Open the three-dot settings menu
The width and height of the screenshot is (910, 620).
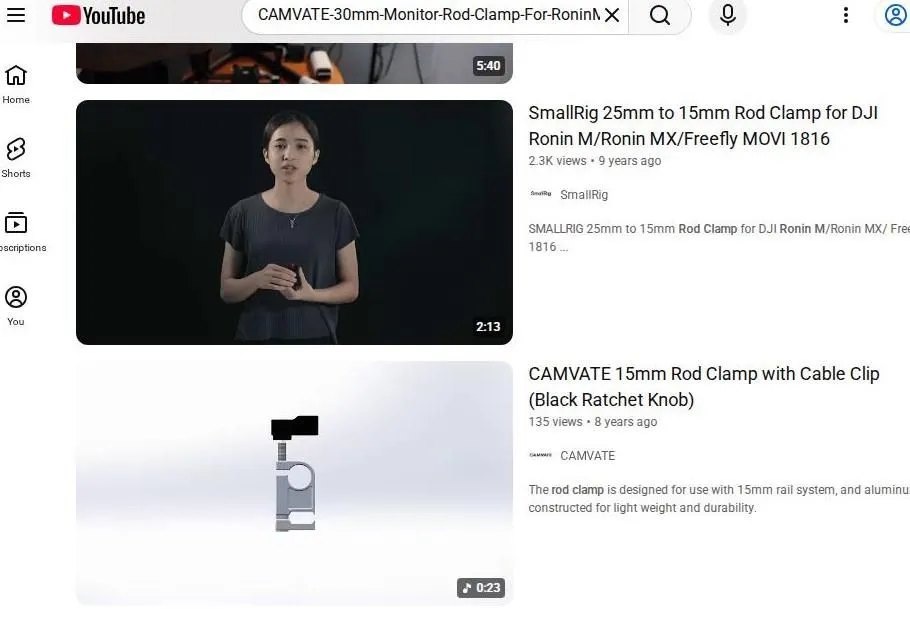tap(845, 15)
